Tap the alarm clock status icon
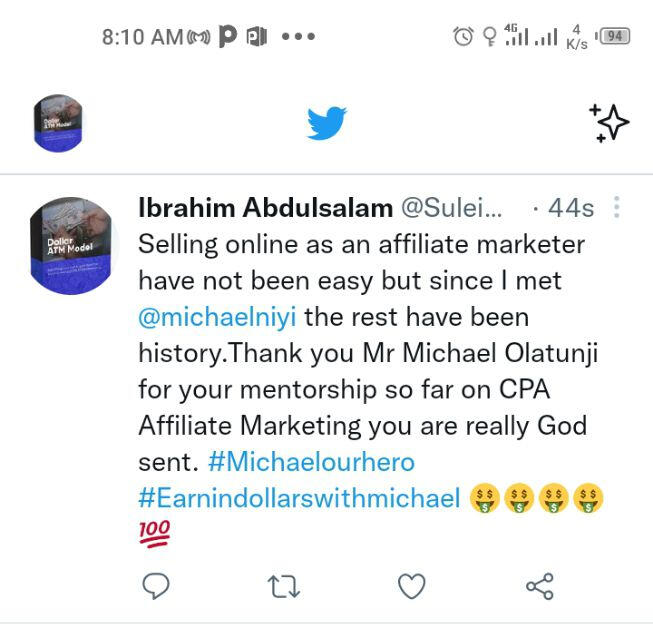 click(463, 36)
